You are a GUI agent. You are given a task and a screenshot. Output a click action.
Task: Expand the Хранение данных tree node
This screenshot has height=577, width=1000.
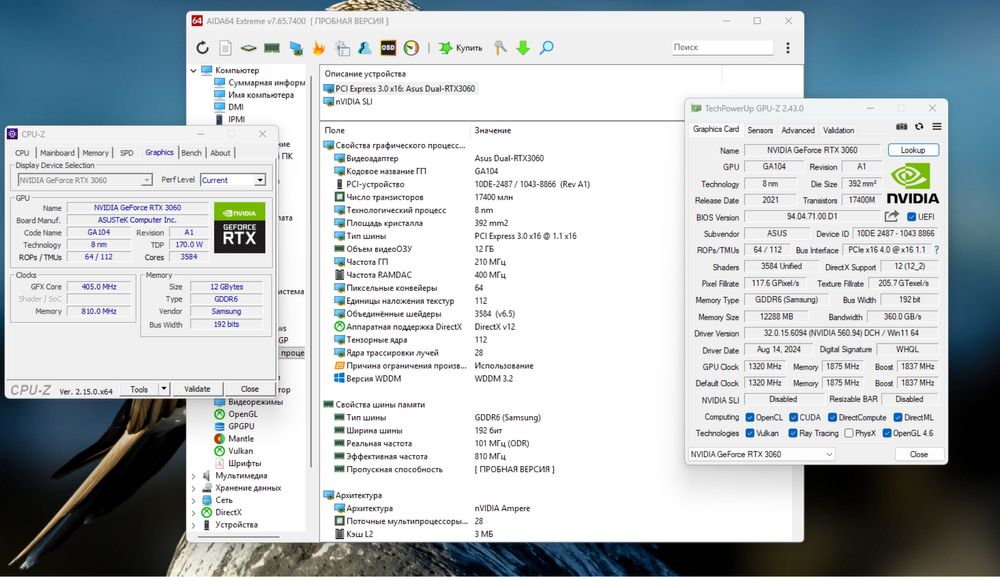(193, 488)
